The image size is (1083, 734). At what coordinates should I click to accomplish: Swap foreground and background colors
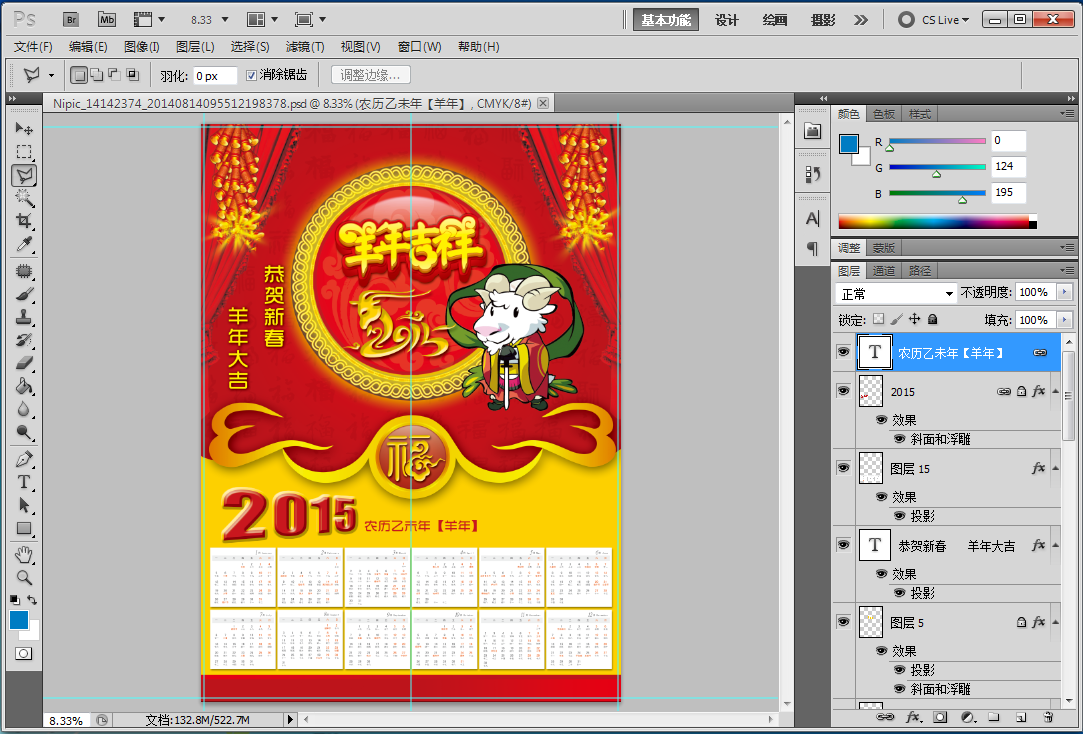point(32,601)
